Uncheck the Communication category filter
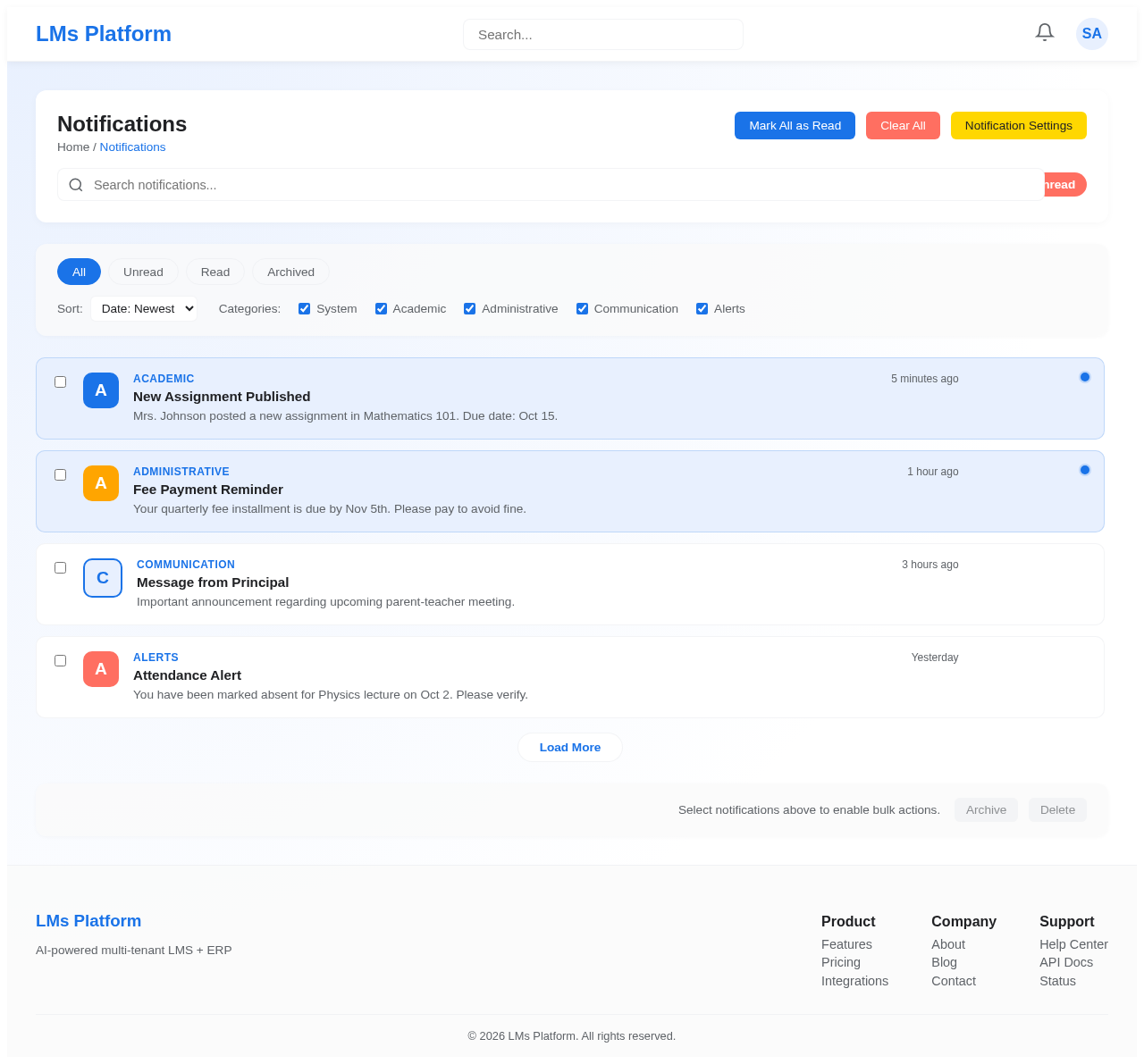The height and width of the screenshot is (1064, 1144). pos(583,309)
